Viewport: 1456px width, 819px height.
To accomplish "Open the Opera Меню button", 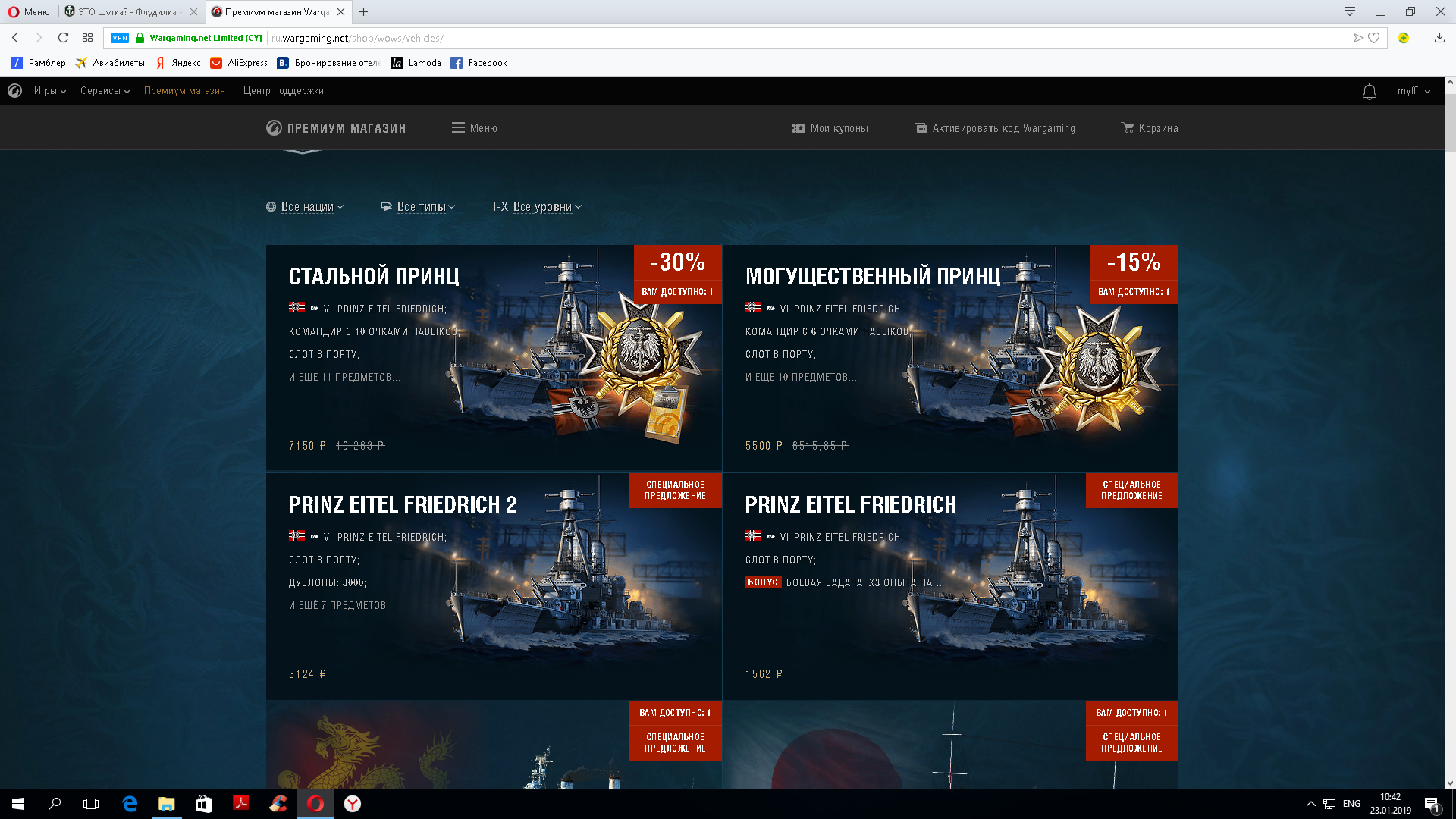I will (29, 11).
